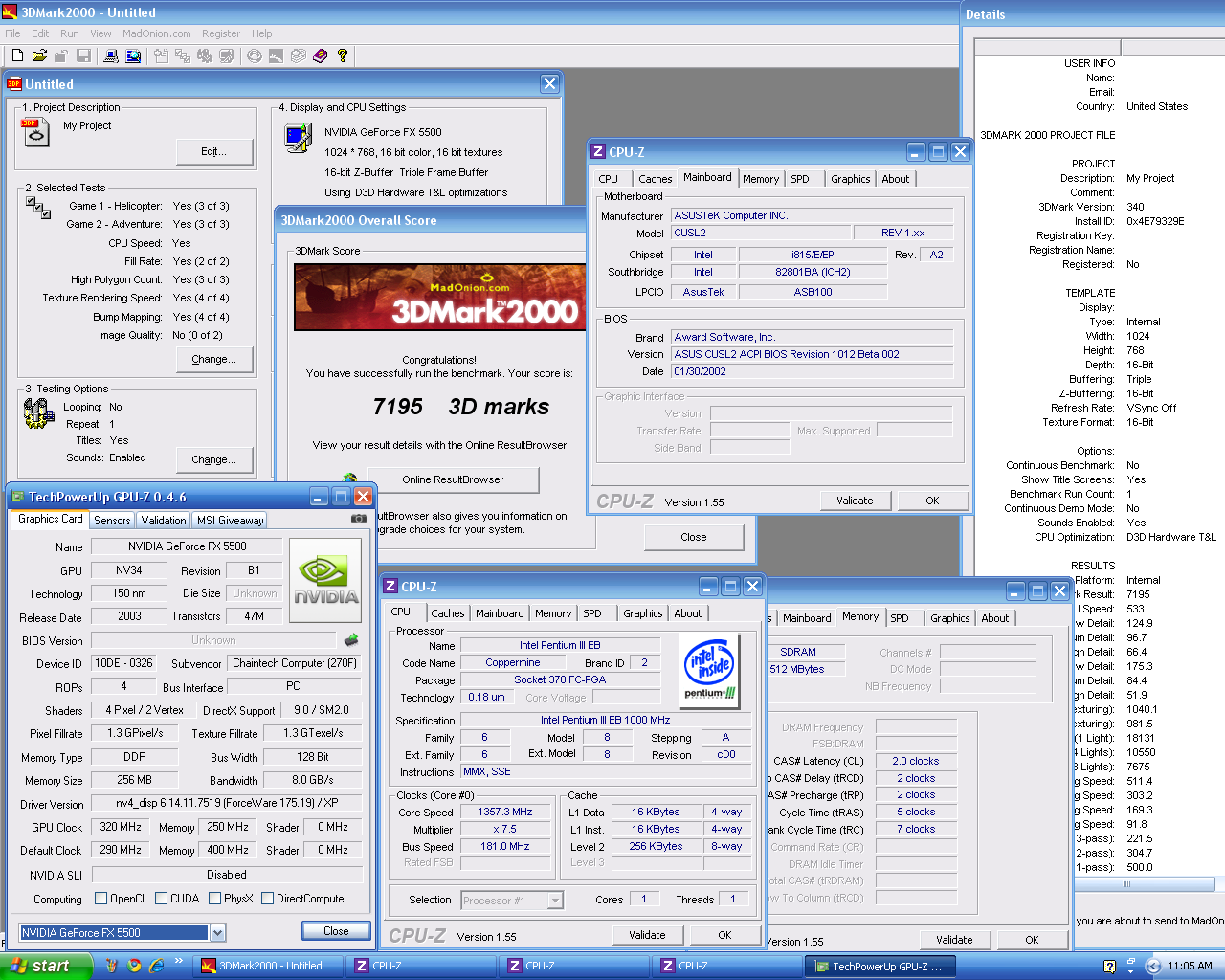The width and height of the screenshot is (1225, 980).
Task: Open the System Info computer icon in toolbar
Action: click(111, 56)
